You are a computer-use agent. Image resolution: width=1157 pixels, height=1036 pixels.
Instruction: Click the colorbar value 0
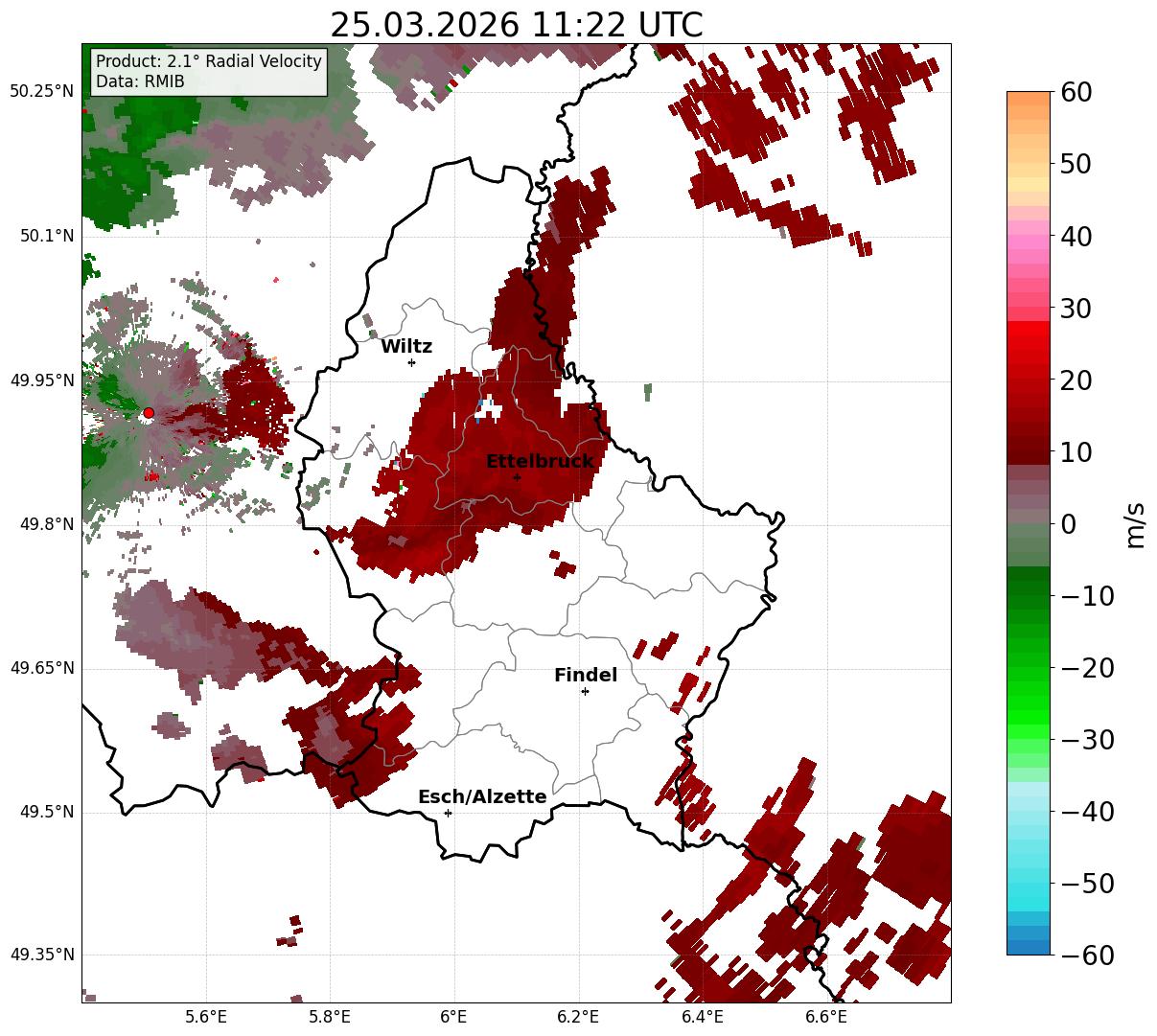click(1069, 523)
